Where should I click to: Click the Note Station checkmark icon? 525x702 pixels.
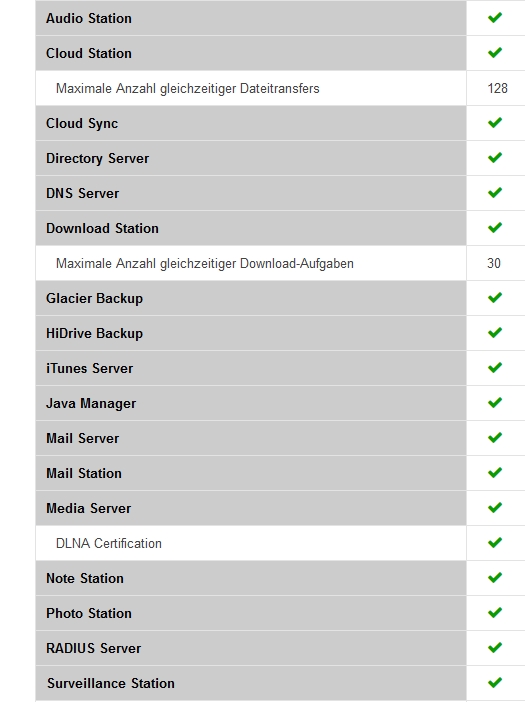click(x=495, y=578)
